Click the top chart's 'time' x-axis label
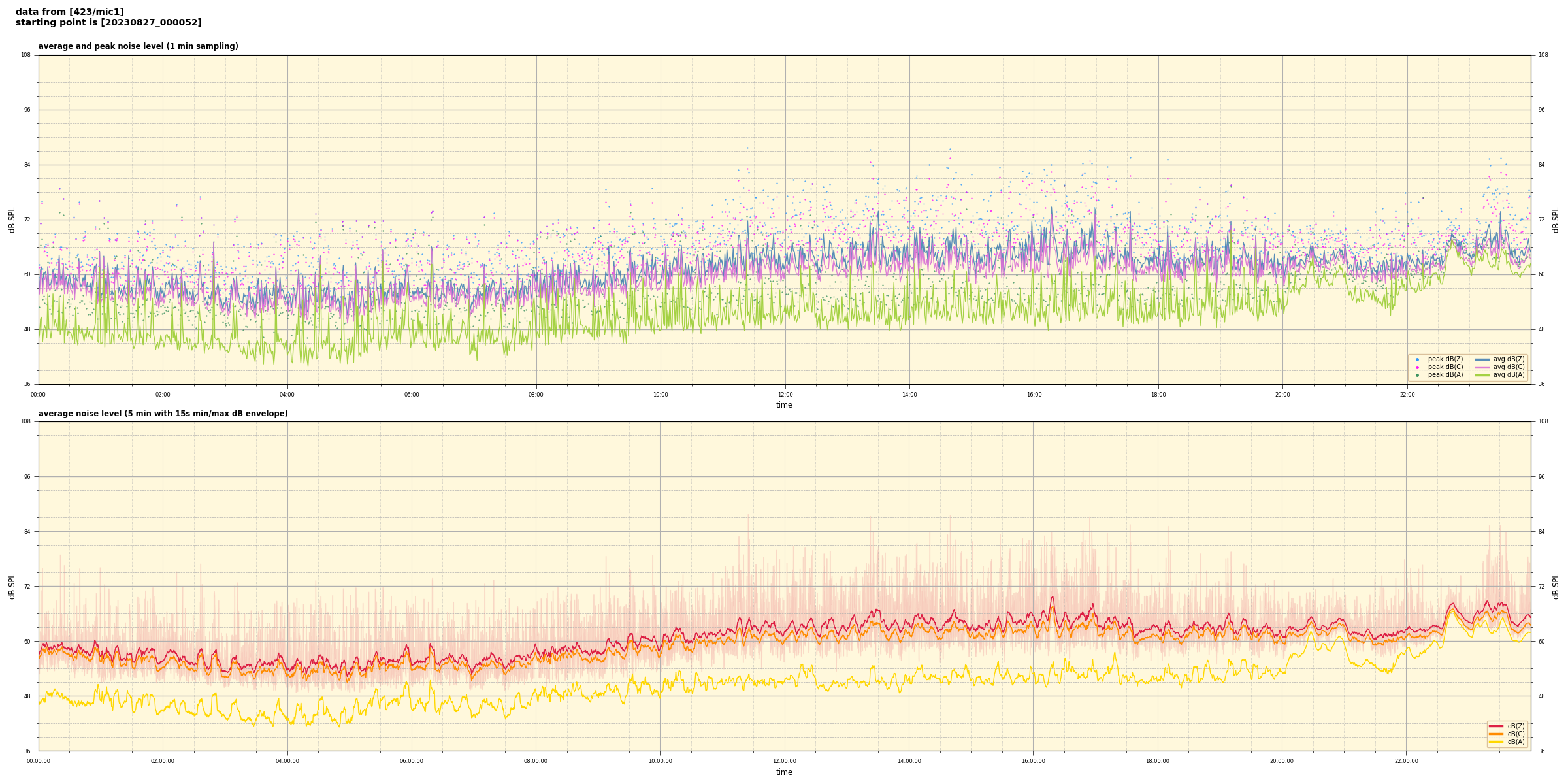1568x784 pixels. click(784, 405)
